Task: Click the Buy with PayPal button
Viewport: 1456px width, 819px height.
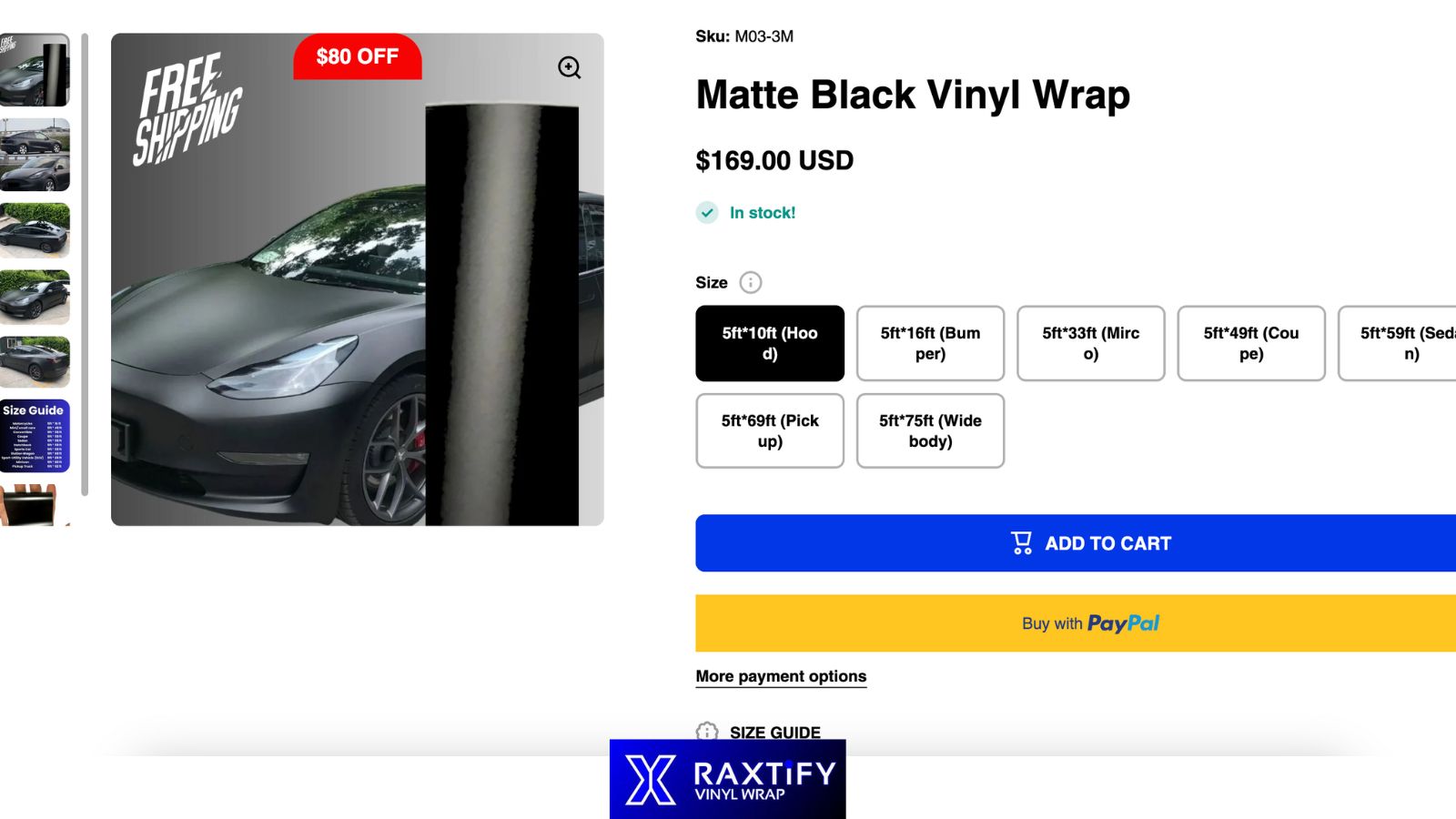Action: pos(1090,622)
